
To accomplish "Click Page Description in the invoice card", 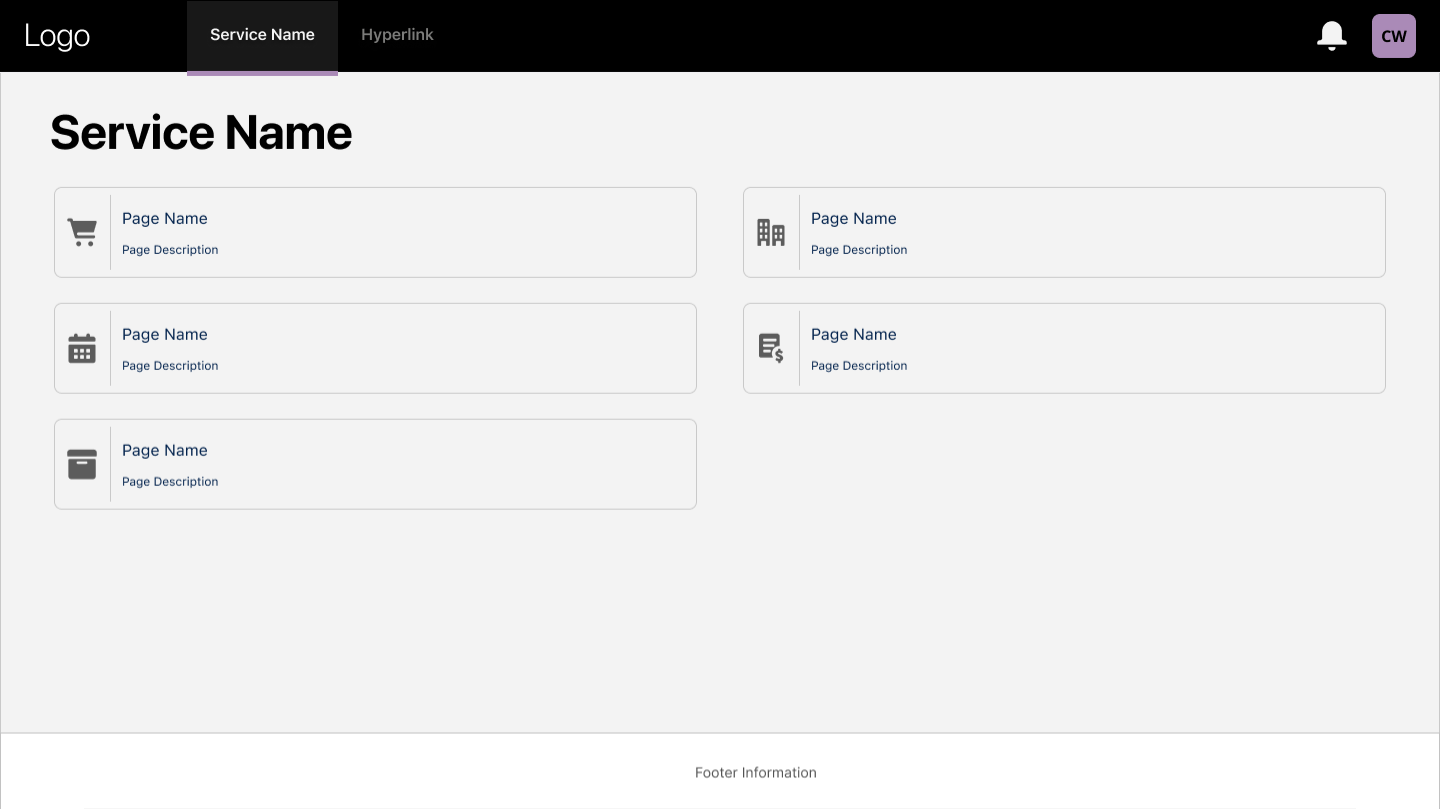I will coord(859,366).
